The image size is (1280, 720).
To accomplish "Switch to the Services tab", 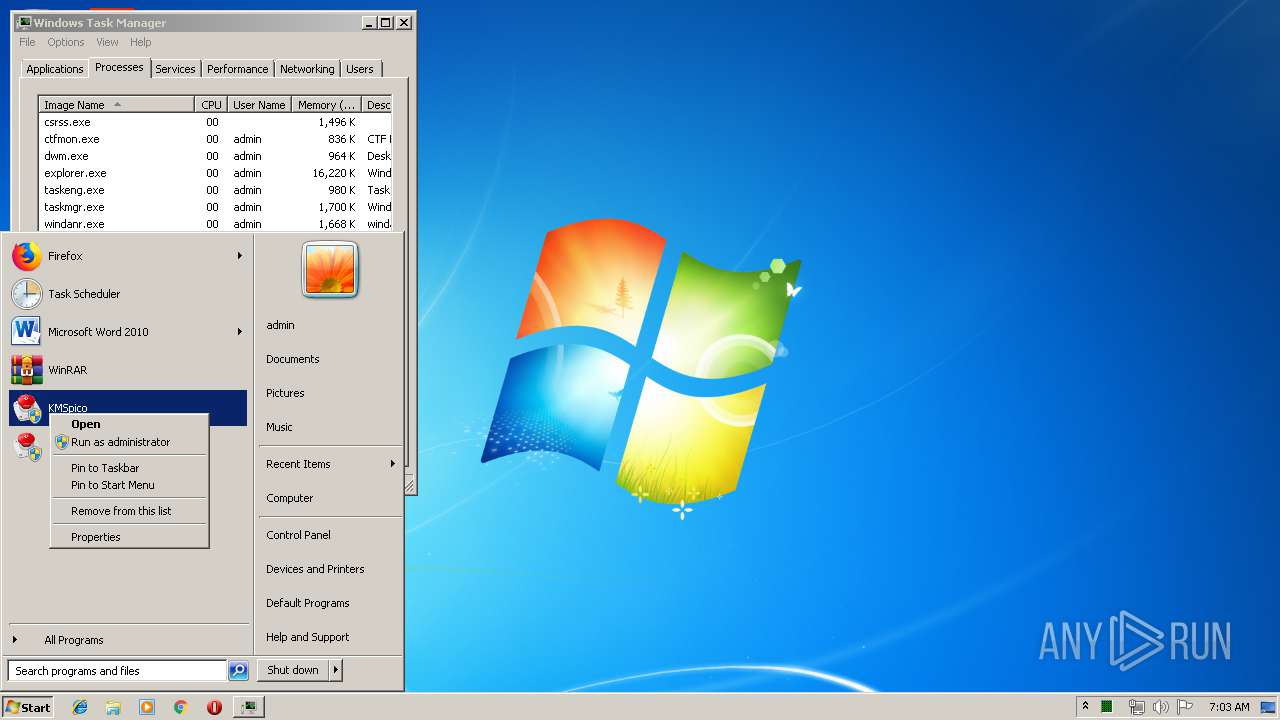I will point(175,69).
